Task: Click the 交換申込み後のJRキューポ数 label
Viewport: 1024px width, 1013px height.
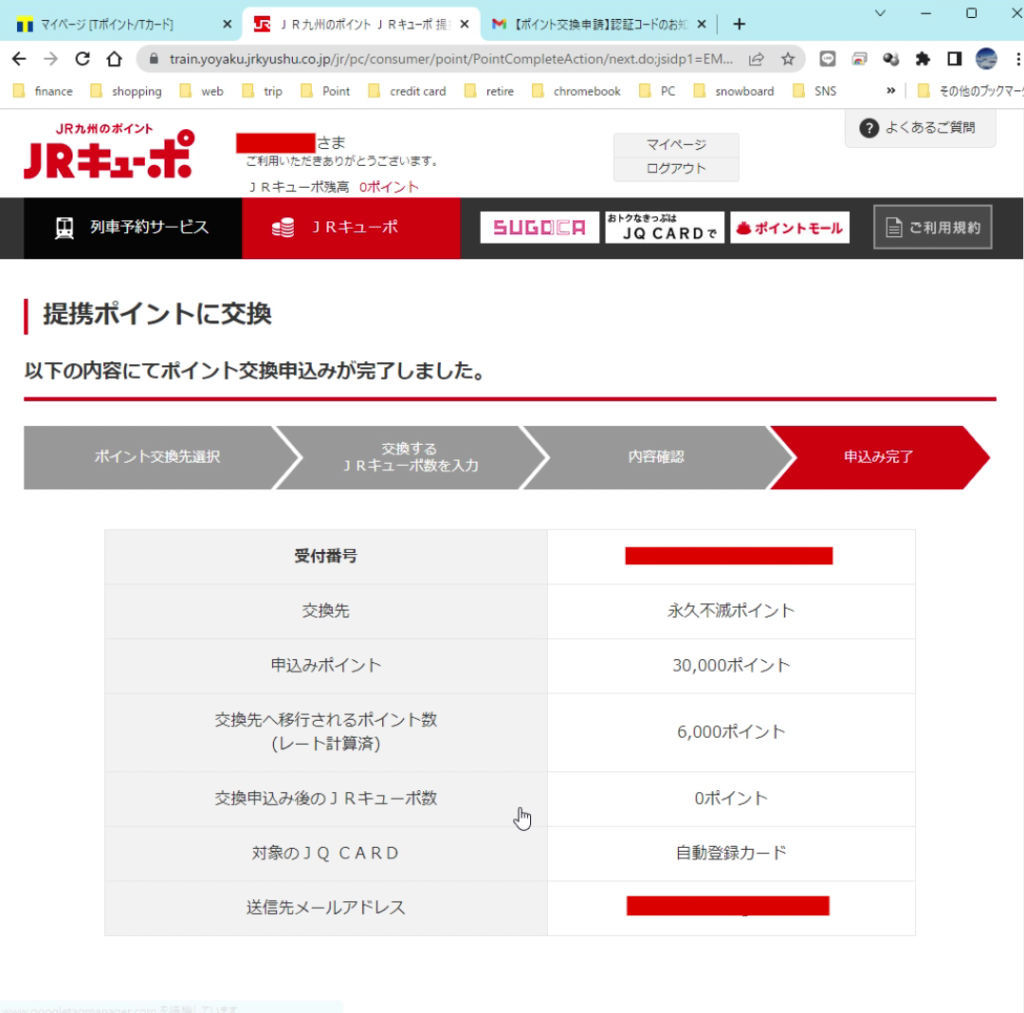Action: pyautogui.click(x=325, y=799)
